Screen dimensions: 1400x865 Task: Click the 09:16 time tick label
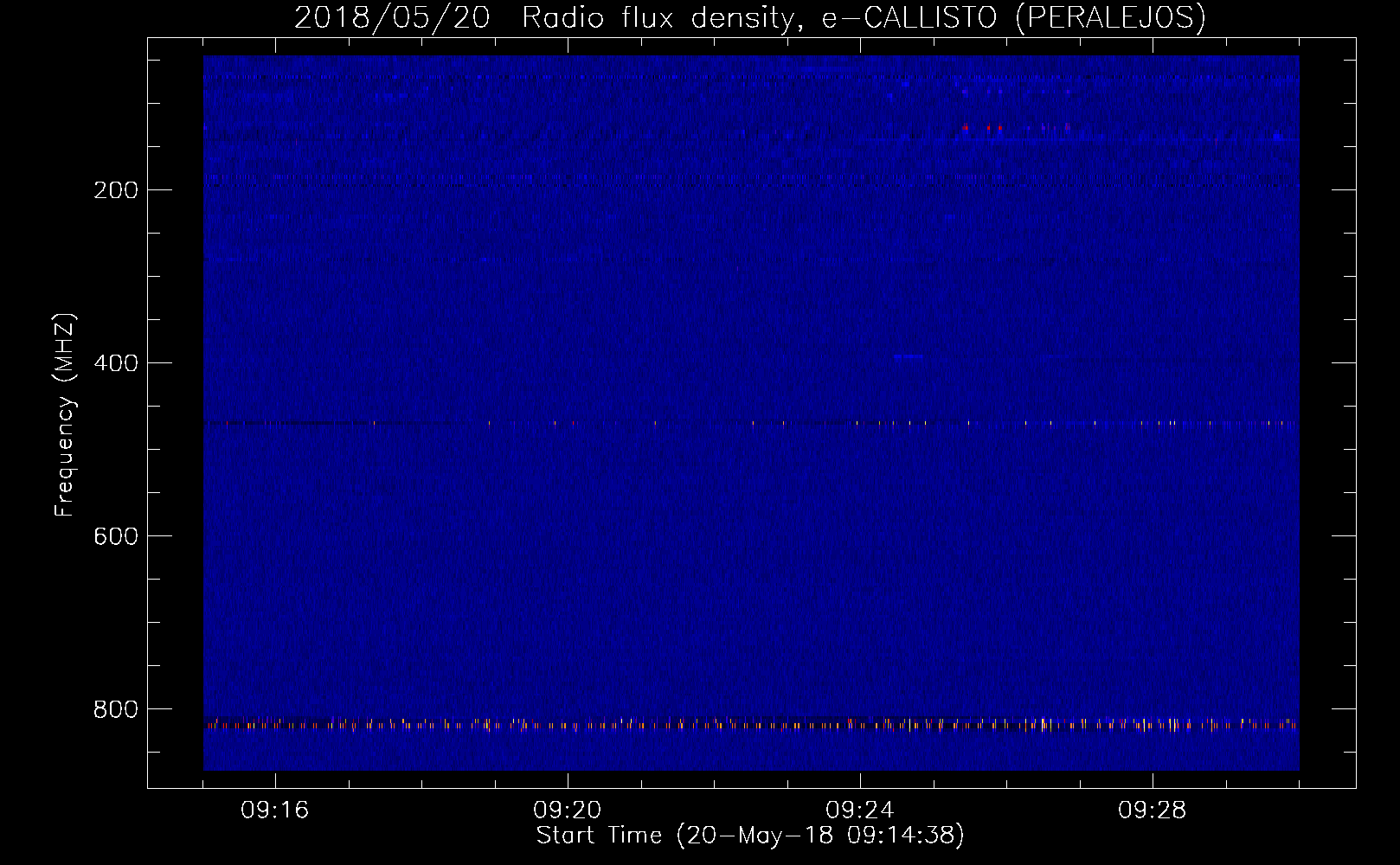(x=275, y=811)
